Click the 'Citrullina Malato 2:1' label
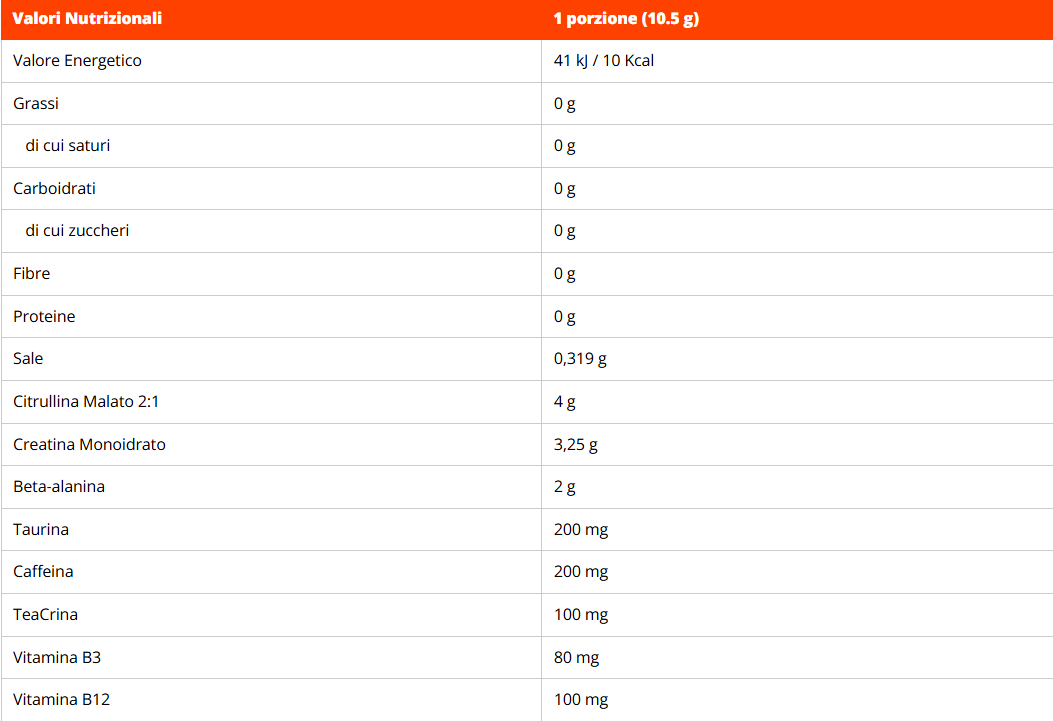This screenshot has height=721, width=1053. 86,402
